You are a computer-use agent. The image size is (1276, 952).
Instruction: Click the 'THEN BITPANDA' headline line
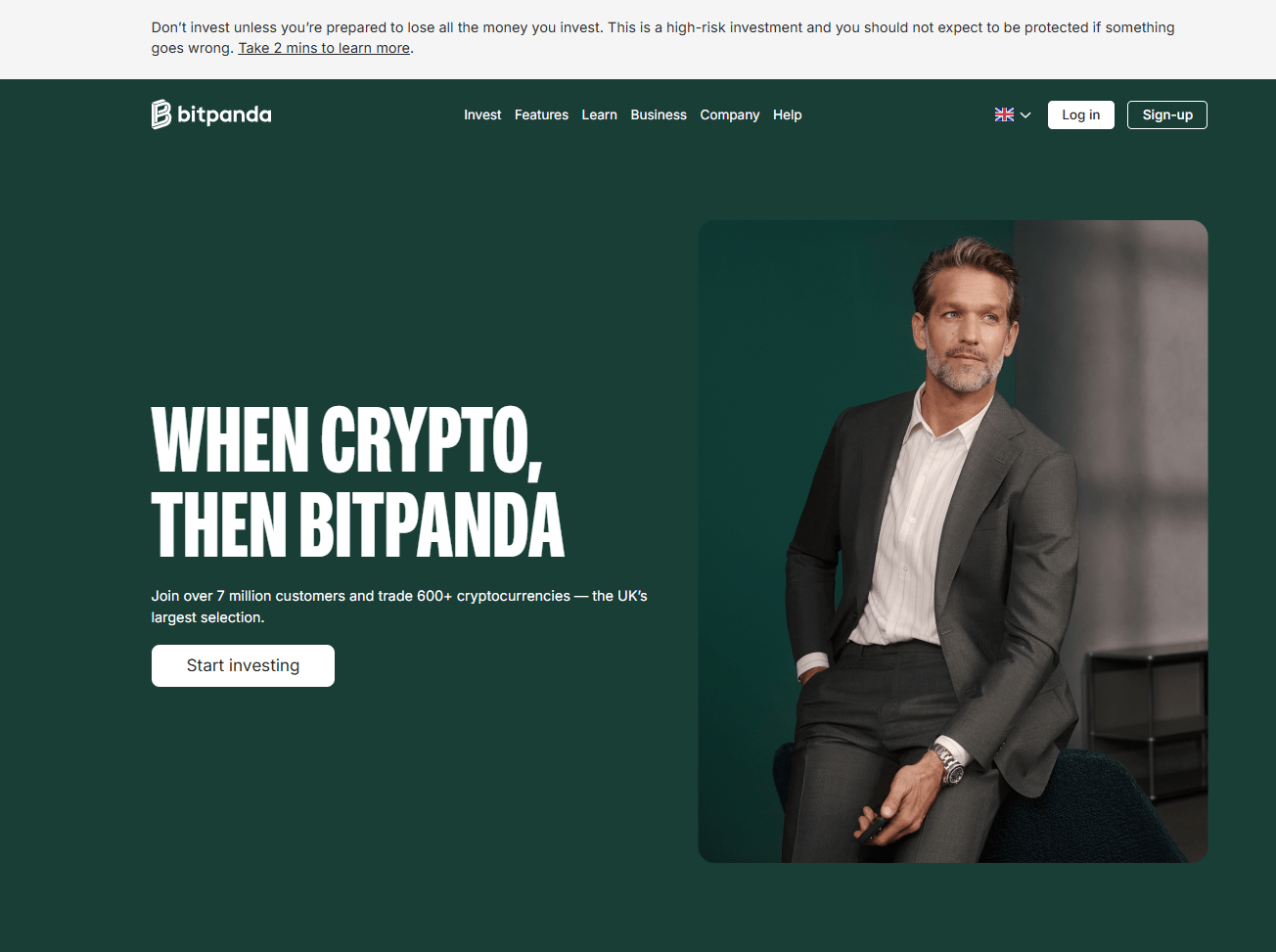coord(358,524)
